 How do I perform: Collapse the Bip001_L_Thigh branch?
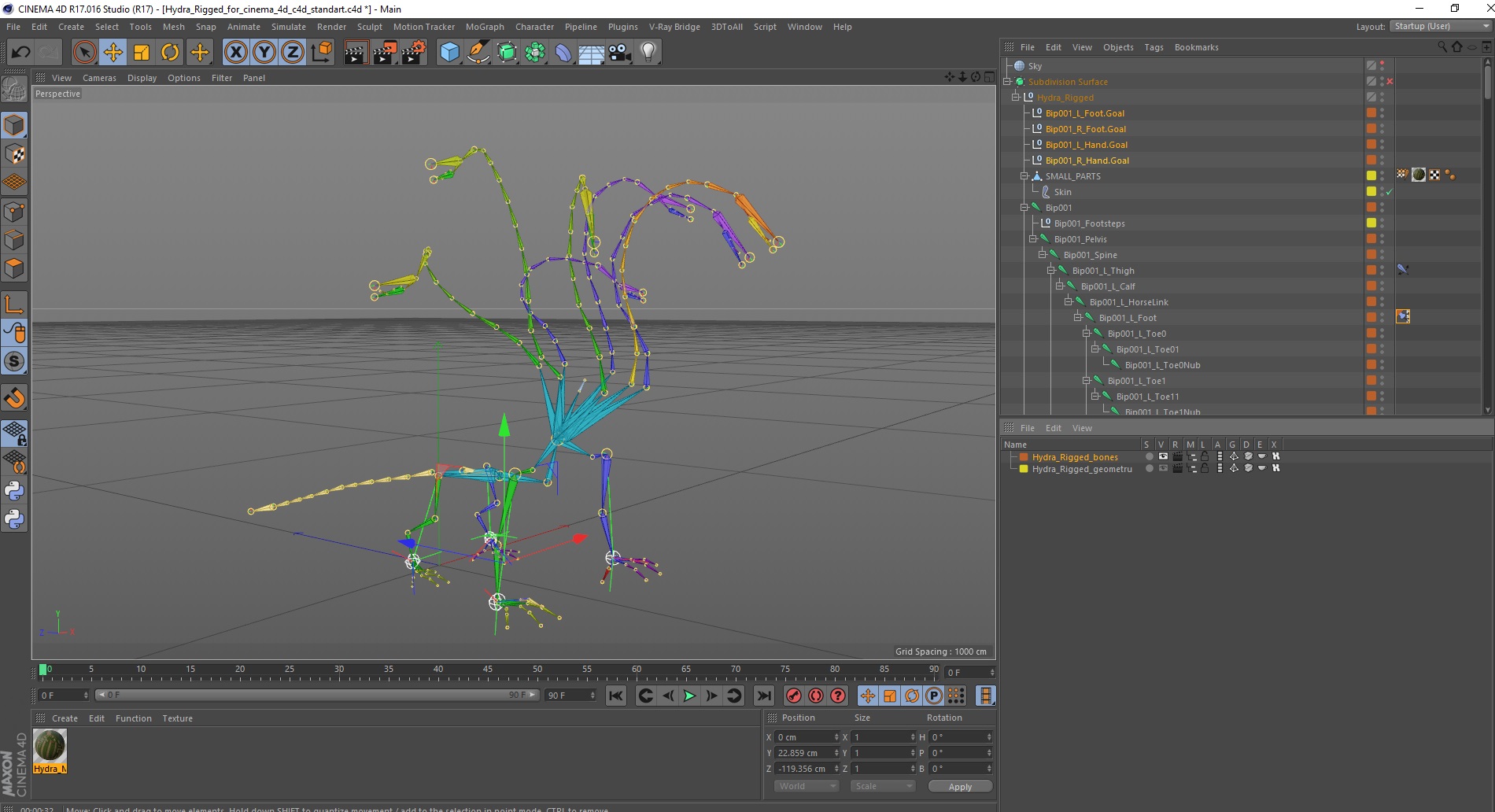click(x=1050, y=271)
